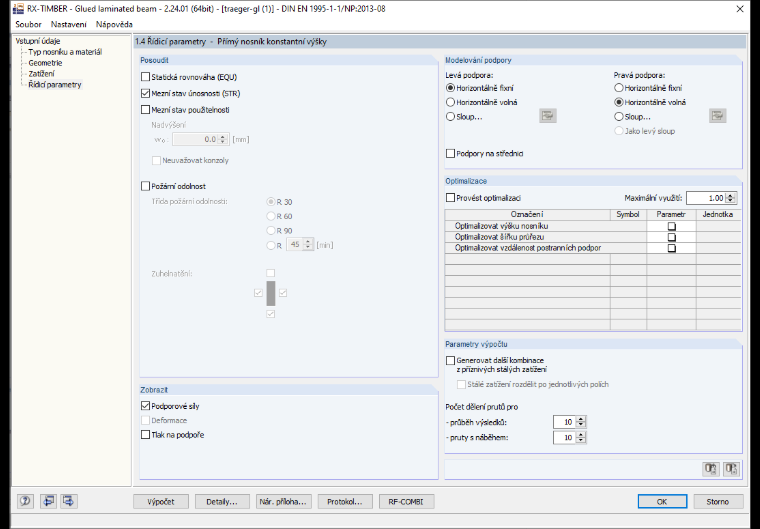Click the RX-TIMBER app icon in title bar
Screen dimensions: 760x529
(18, 9)
